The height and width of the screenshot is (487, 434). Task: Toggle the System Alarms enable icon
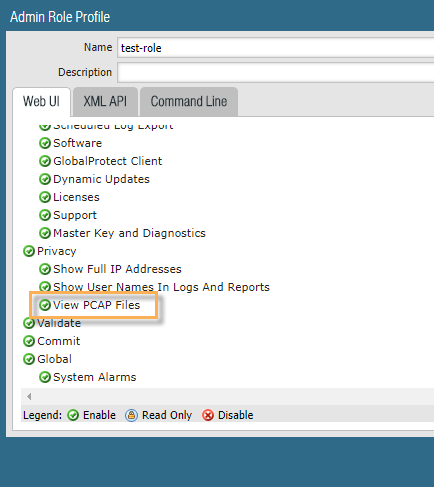click(45, 377)
